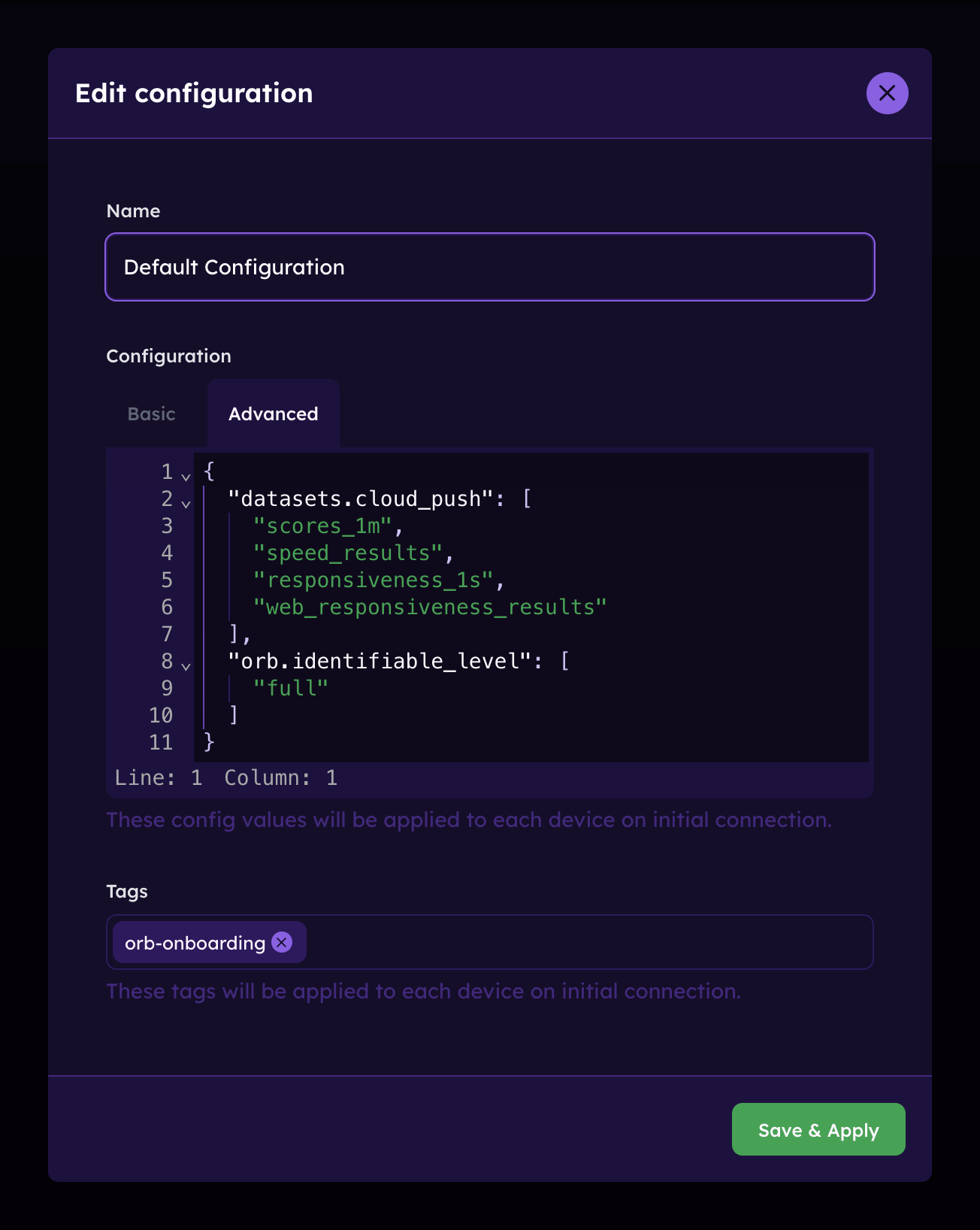Focus the Name input field
The height and width of the screenshot is (1230, 980).
point(489,267)
